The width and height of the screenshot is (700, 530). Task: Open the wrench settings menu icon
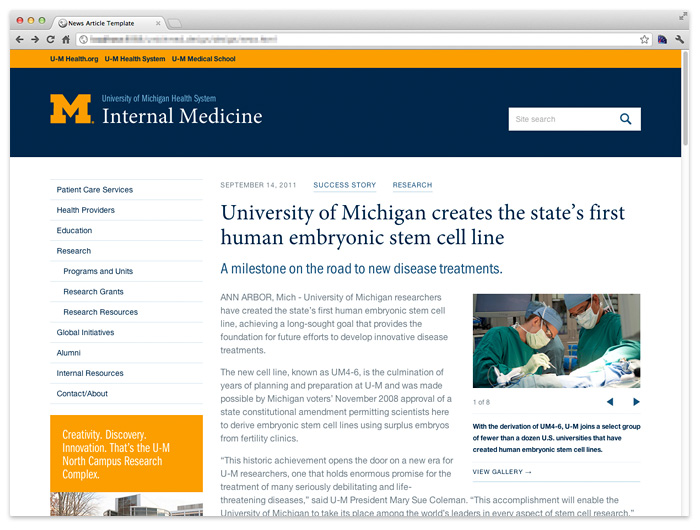(x=679, y=40)
